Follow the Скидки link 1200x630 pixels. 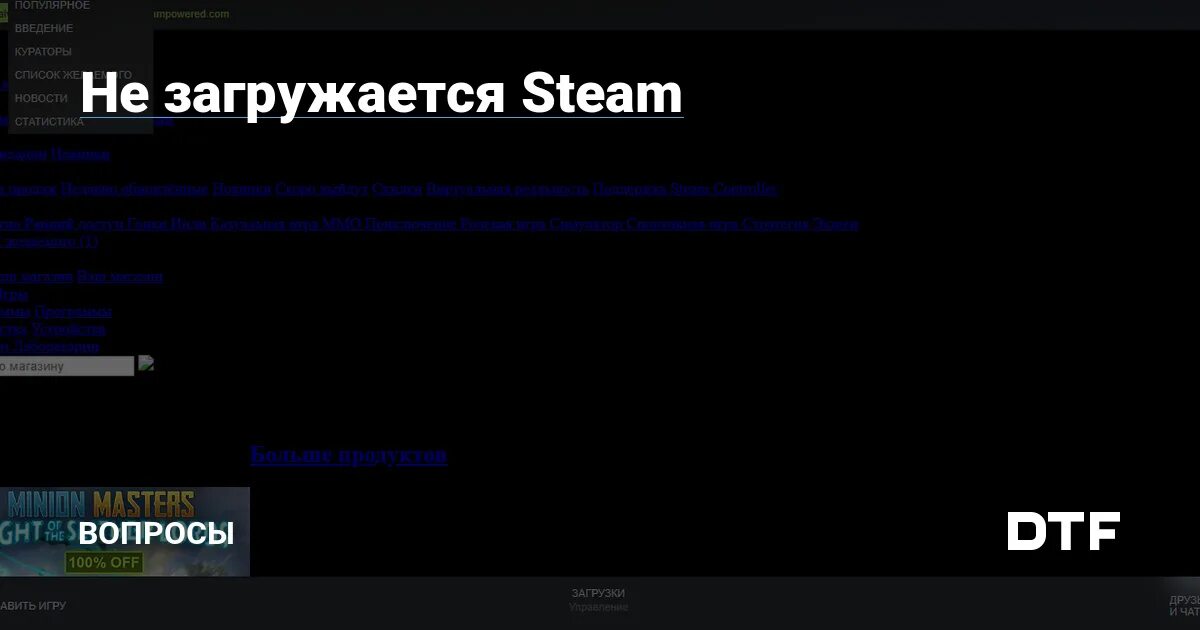tap(397, 189)
